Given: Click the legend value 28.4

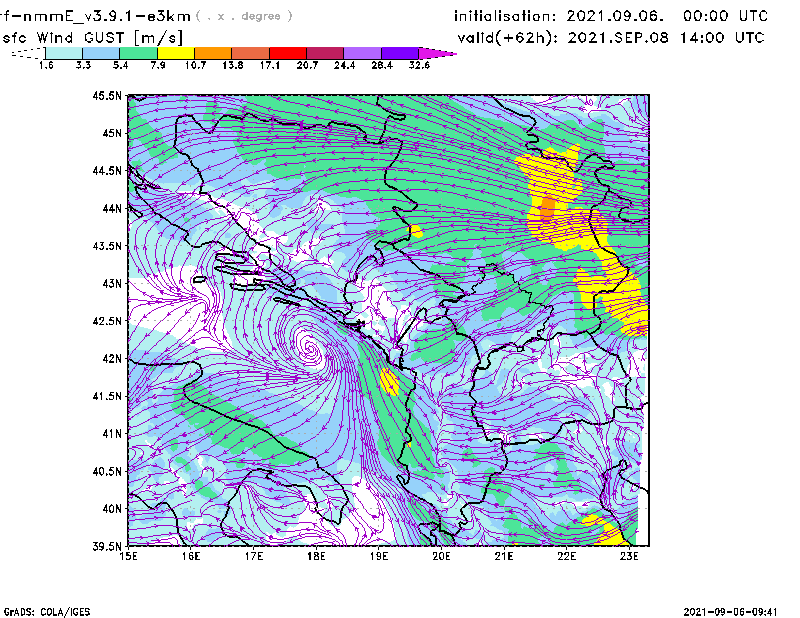Looking at the screenshot, I should [382, 65].
